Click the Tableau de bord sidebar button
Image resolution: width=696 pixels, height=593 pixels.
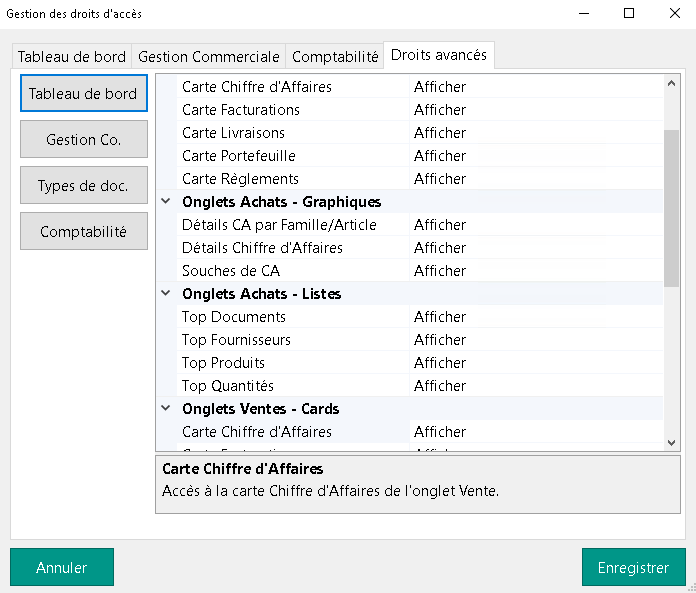point(84,94)
